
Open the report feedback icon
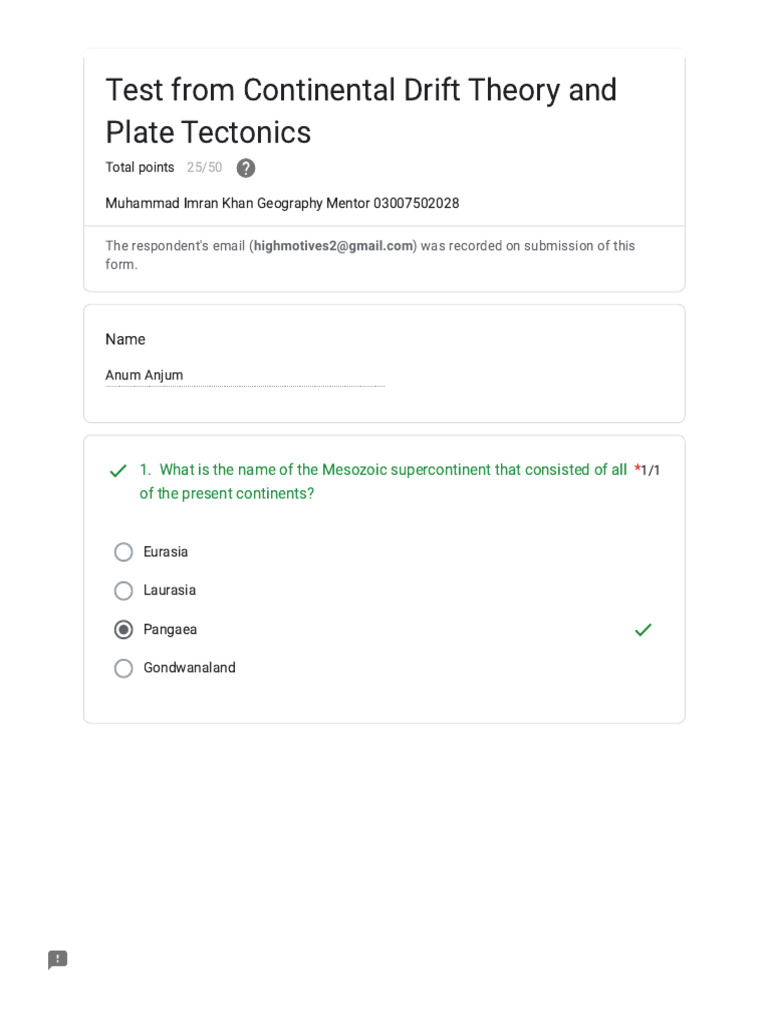pos(58,960)
